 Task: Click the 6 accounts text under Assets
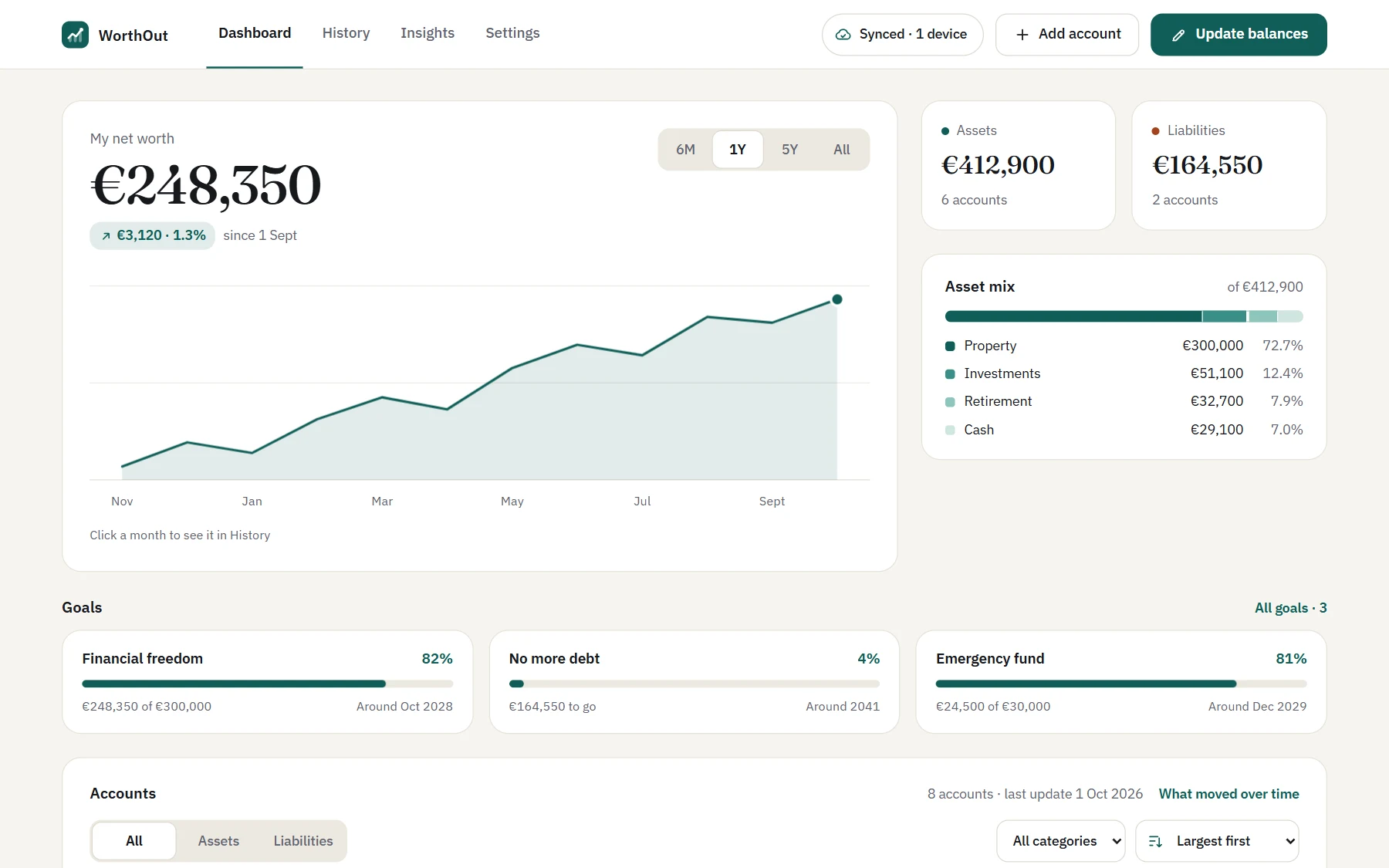974,200
